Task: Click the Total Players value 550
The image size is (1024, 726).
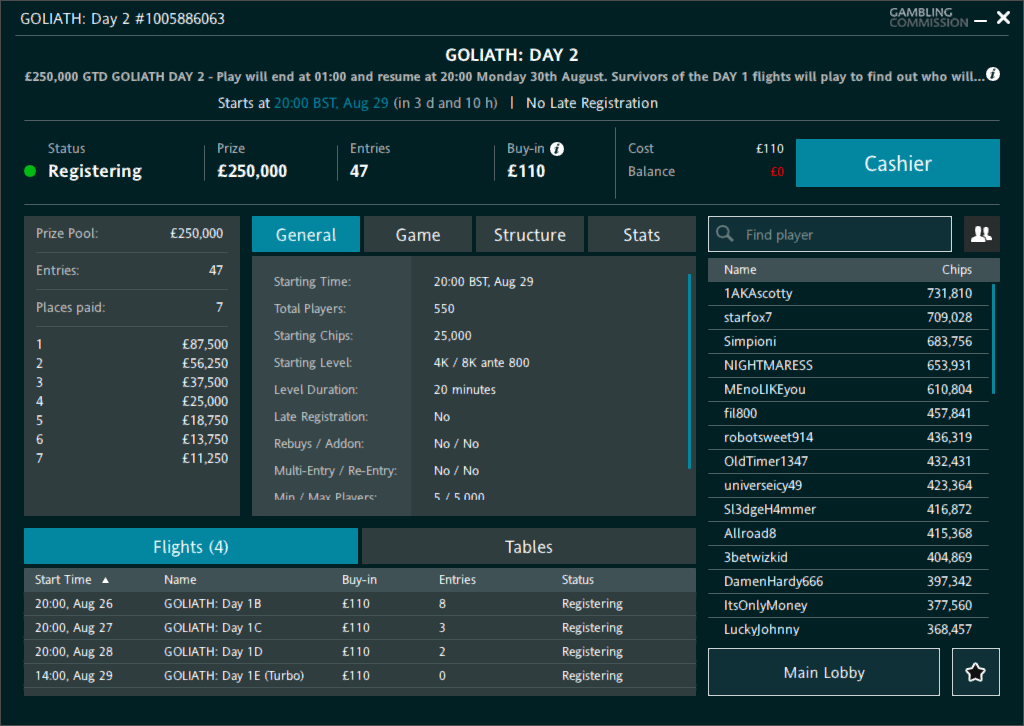Action: 444,309
